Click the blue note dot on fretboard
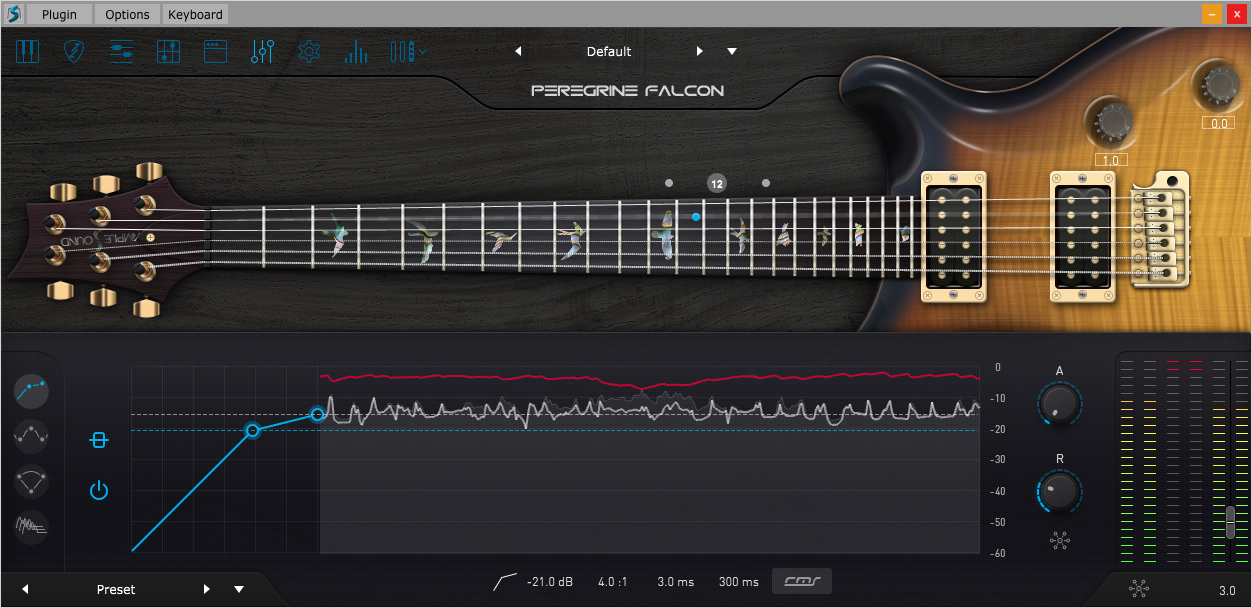The image size is (1252, 608). pyautogui.click(x=696, y=216)
